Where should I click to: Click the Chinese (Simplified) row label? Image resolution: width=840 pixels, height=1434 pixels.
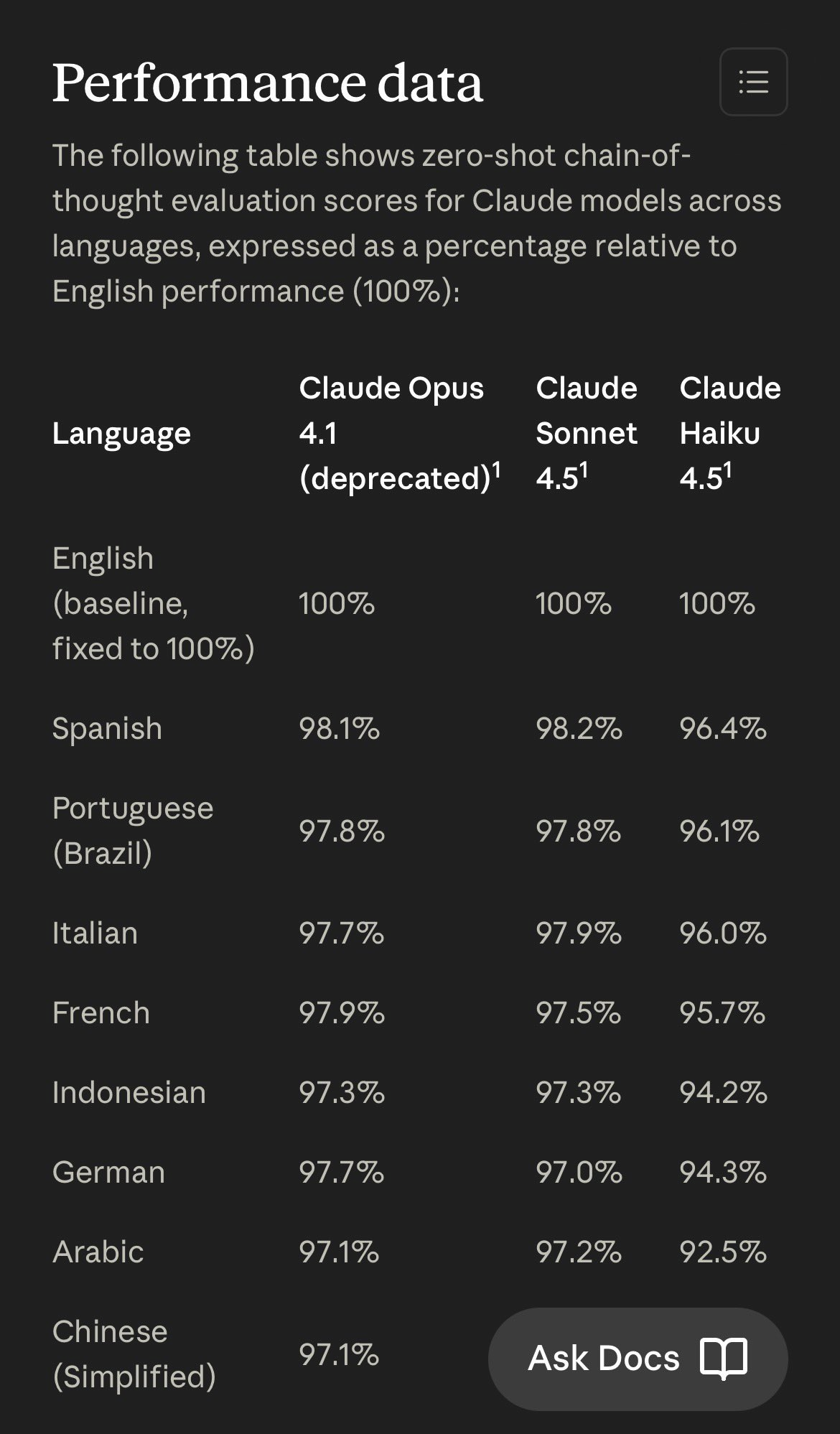pyautogui.click(x=134, y=1354)
